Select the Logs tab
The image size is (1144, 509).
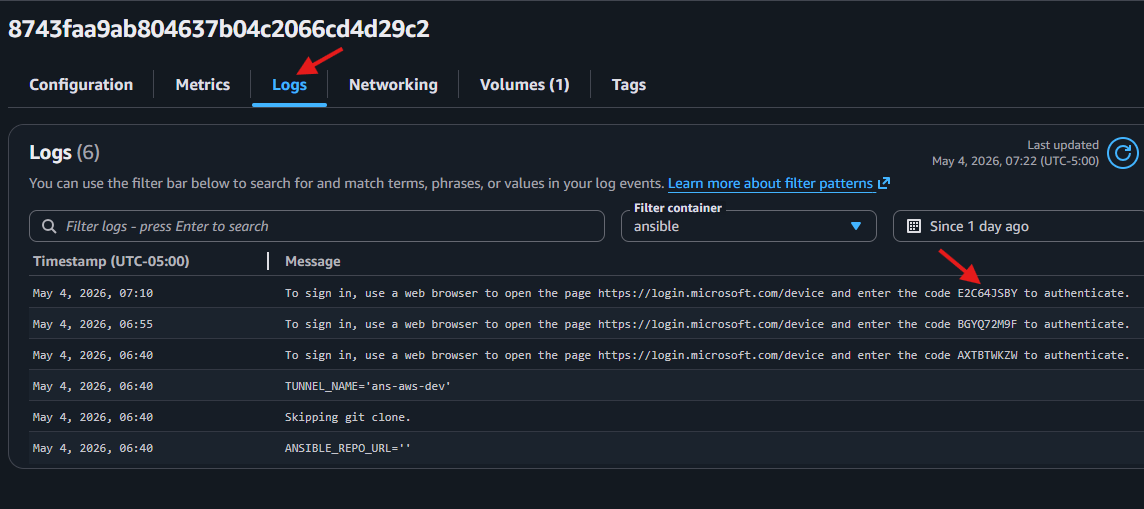pyautogui.click(x=290, y=85)
